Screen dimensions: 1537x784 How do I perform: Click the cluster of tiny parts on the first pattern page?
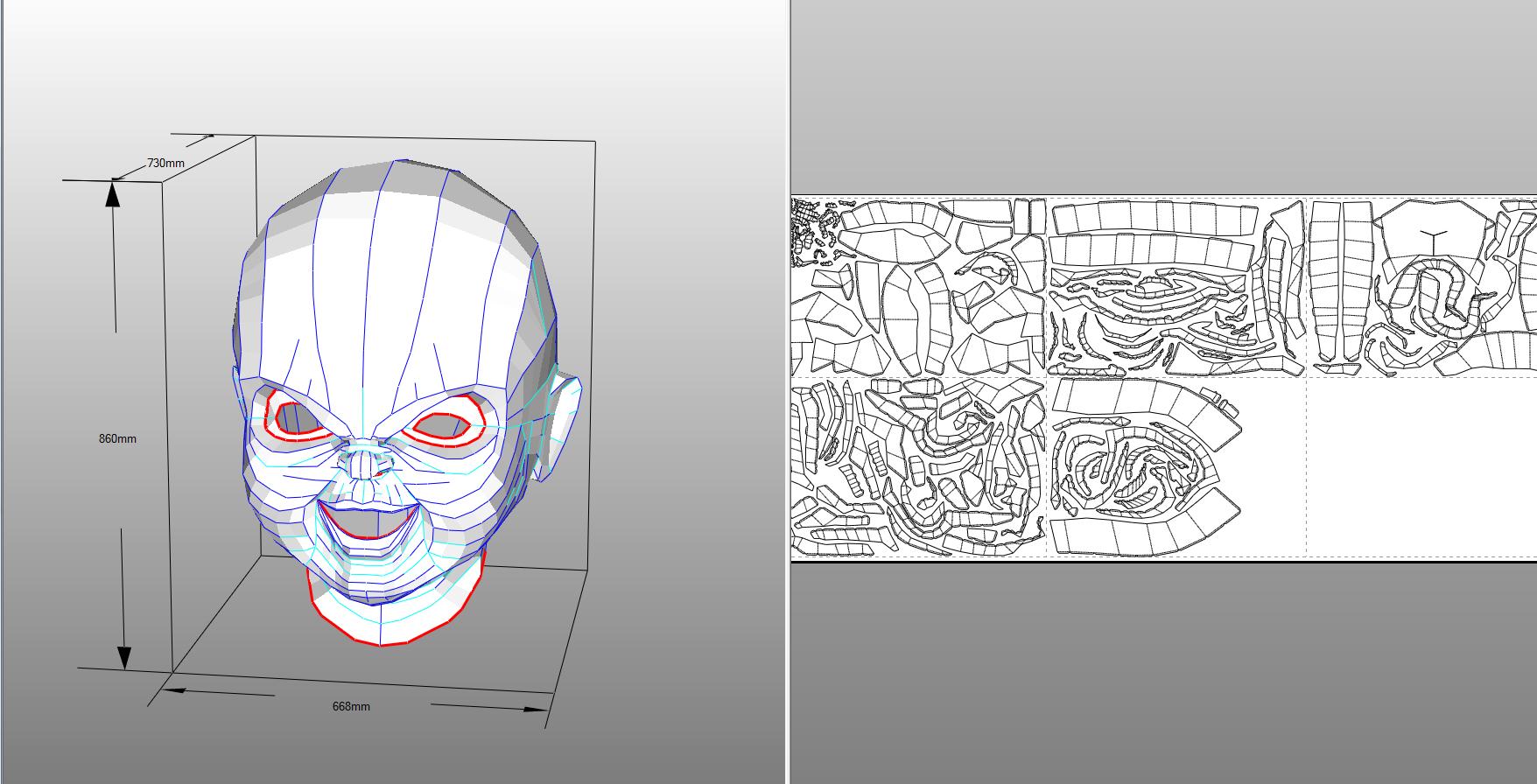(812, 231)
